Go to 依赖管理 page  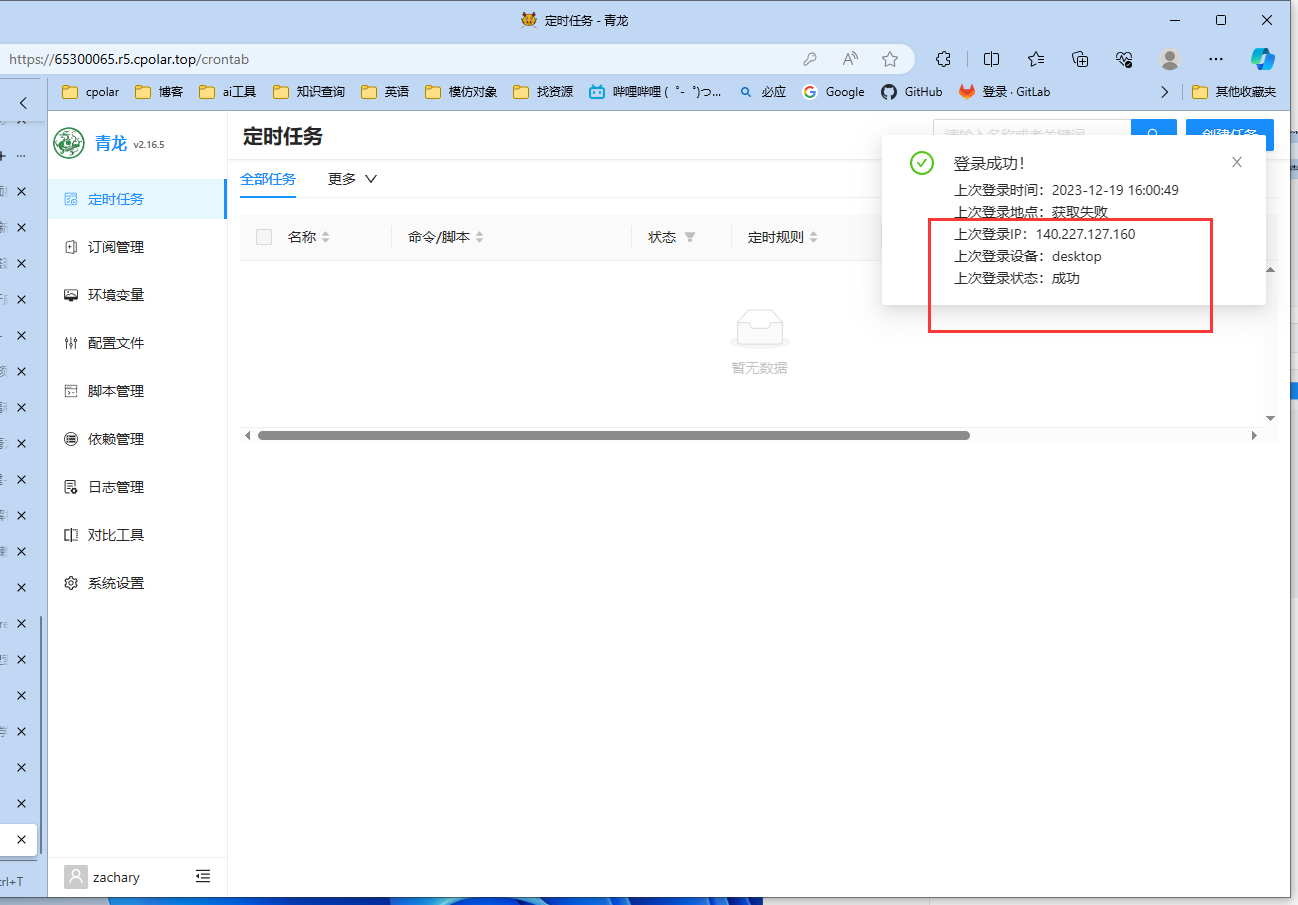pyautogui.click(x=137, y=439)
